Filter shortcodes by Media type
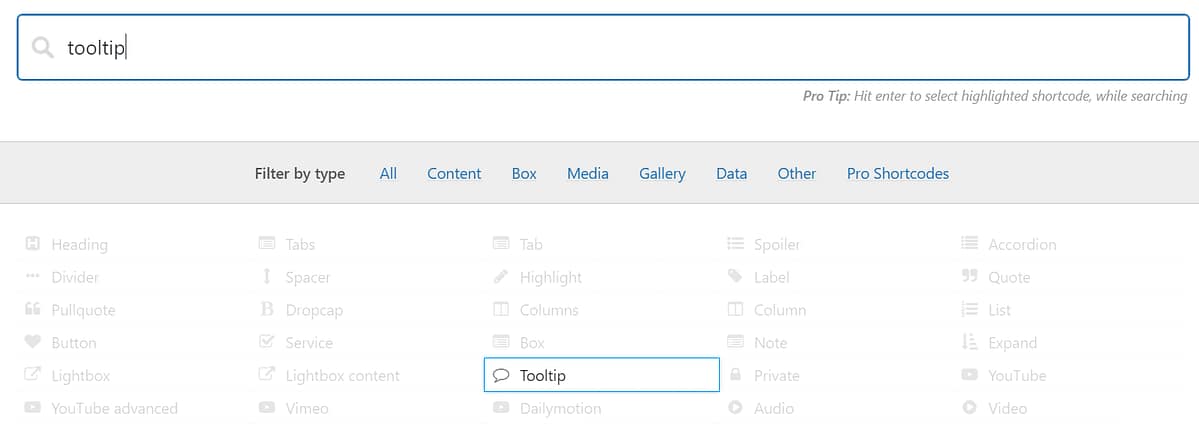 [588, 173]
